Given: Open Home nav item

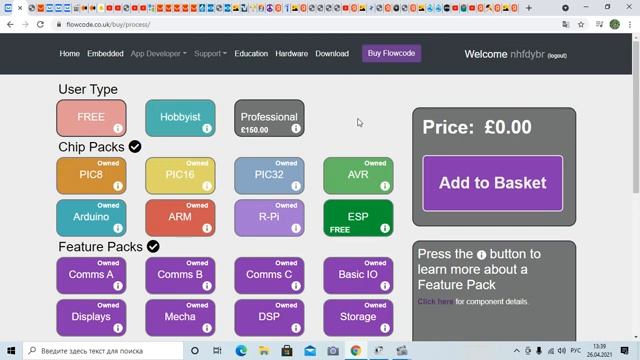Looking at the screenshot, I should click(x=69, y=53).
